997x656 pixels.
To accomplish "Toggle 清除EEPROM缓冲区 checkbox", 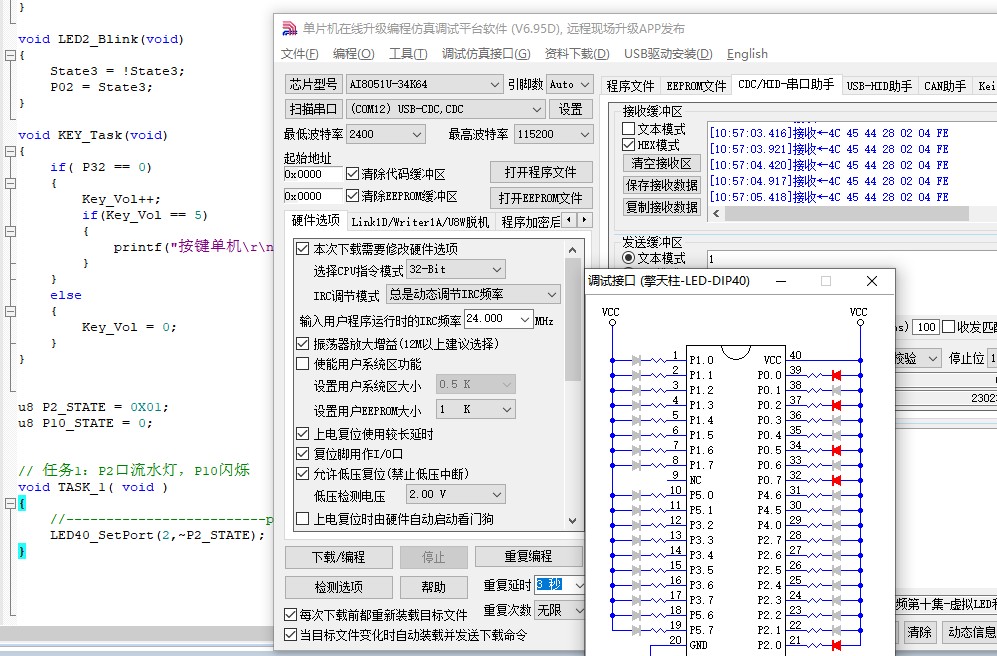I will click(352, 196).
